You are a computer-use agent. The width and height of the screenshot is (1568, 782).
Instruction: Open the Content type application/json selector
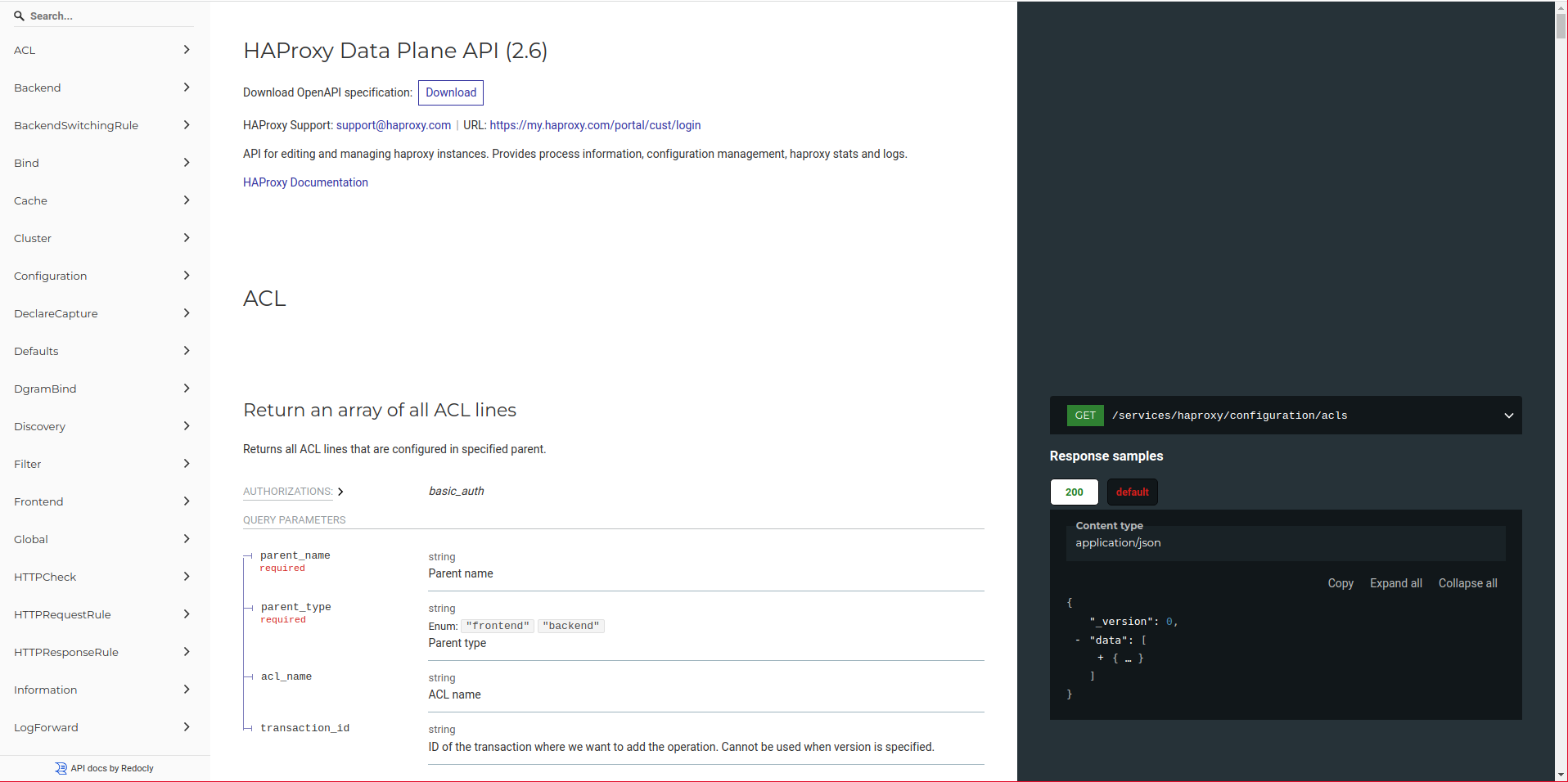pos(1285,543)
